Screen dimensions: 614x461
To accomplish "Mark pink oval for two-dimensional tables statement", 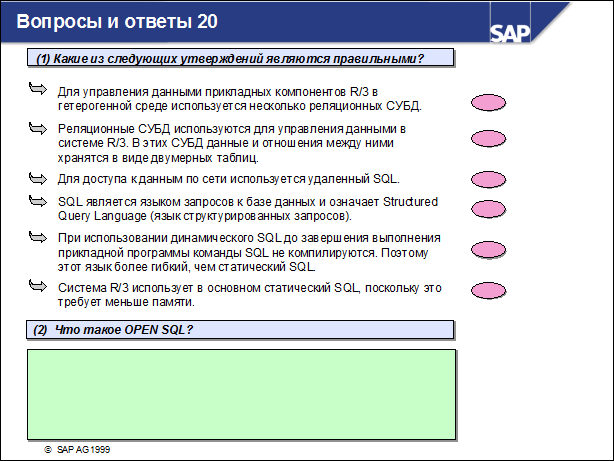I will click(490, 139).
